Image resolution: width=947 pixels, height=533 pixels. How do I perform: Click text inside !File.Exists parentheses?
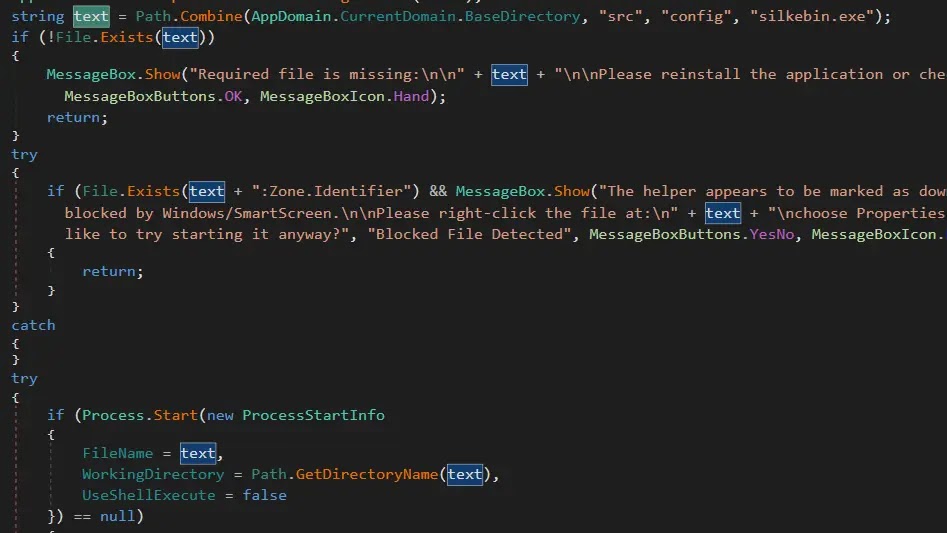pyautogui.click(x=180, y=37)
